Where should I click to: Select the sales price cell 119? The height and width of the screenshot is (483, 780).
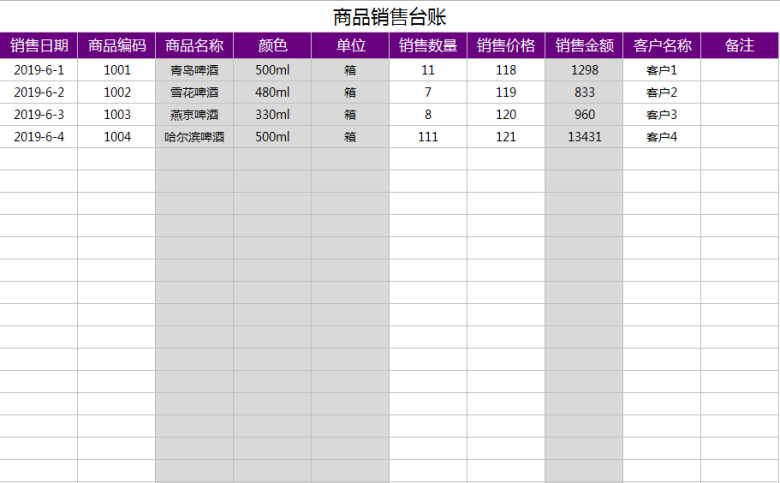point(506,93)
